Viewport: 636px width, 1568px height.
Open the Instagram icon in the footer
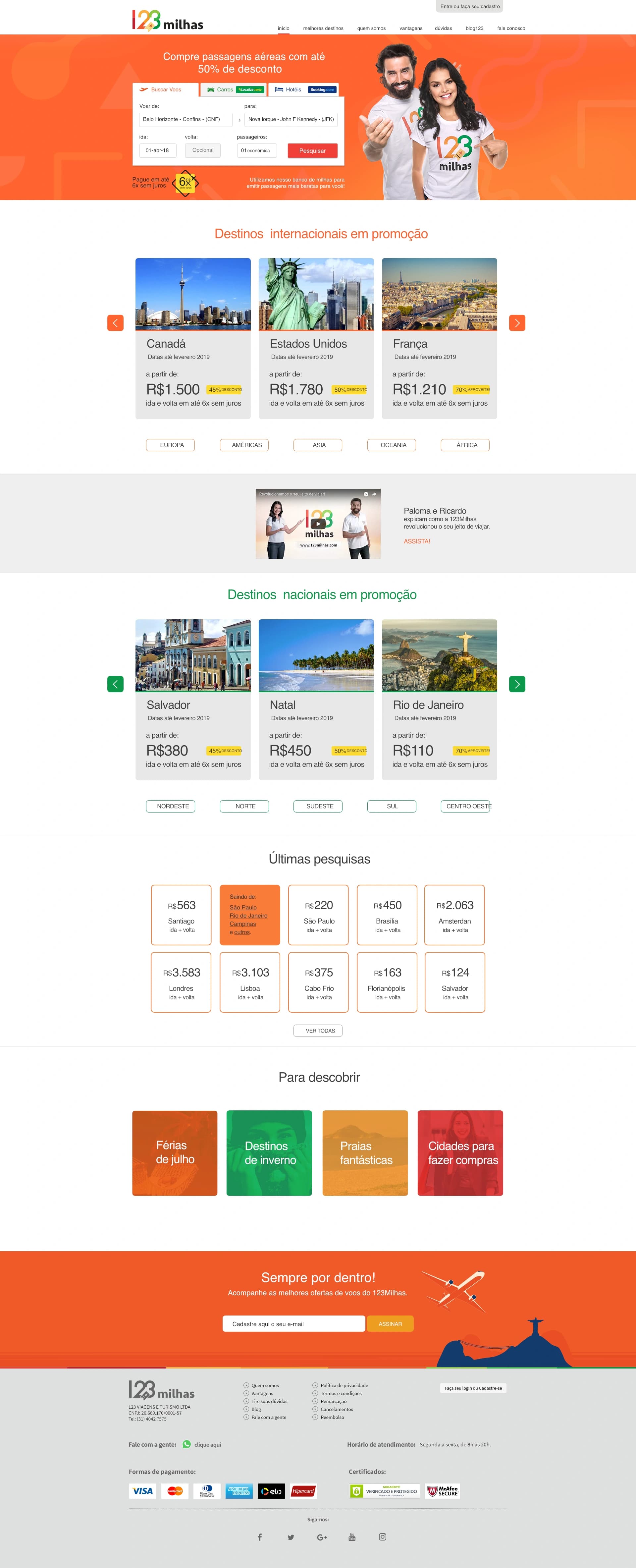coord(382,1537)
